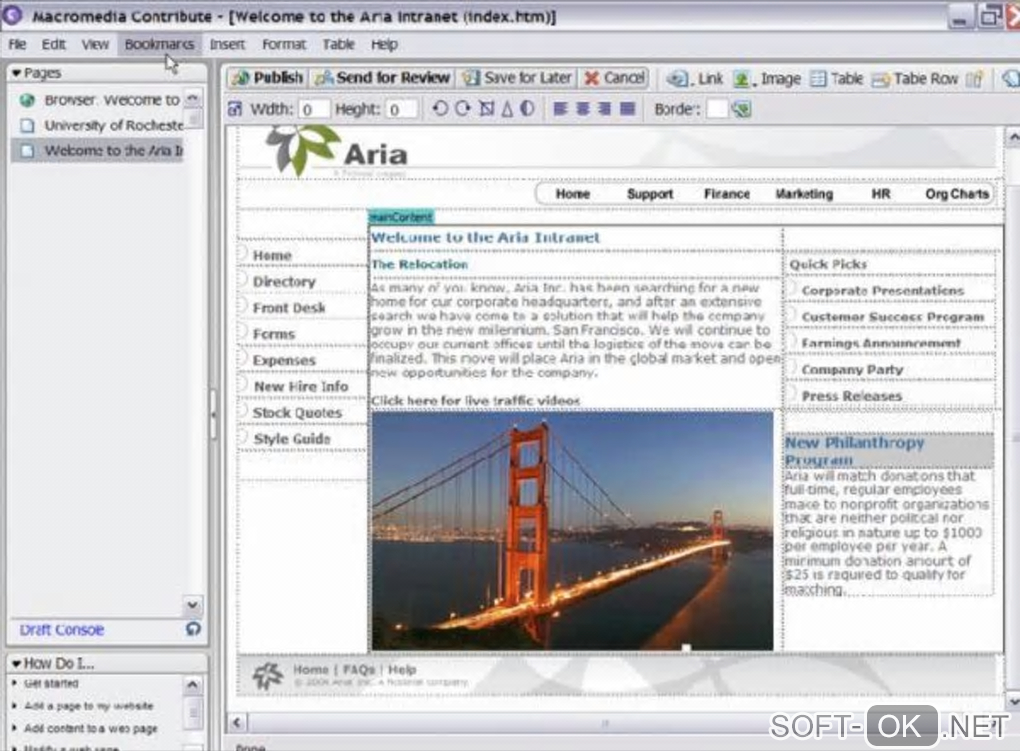Open the Table menu
Image resolution: width=1020 pixels, height=751 pixels.
338,44
